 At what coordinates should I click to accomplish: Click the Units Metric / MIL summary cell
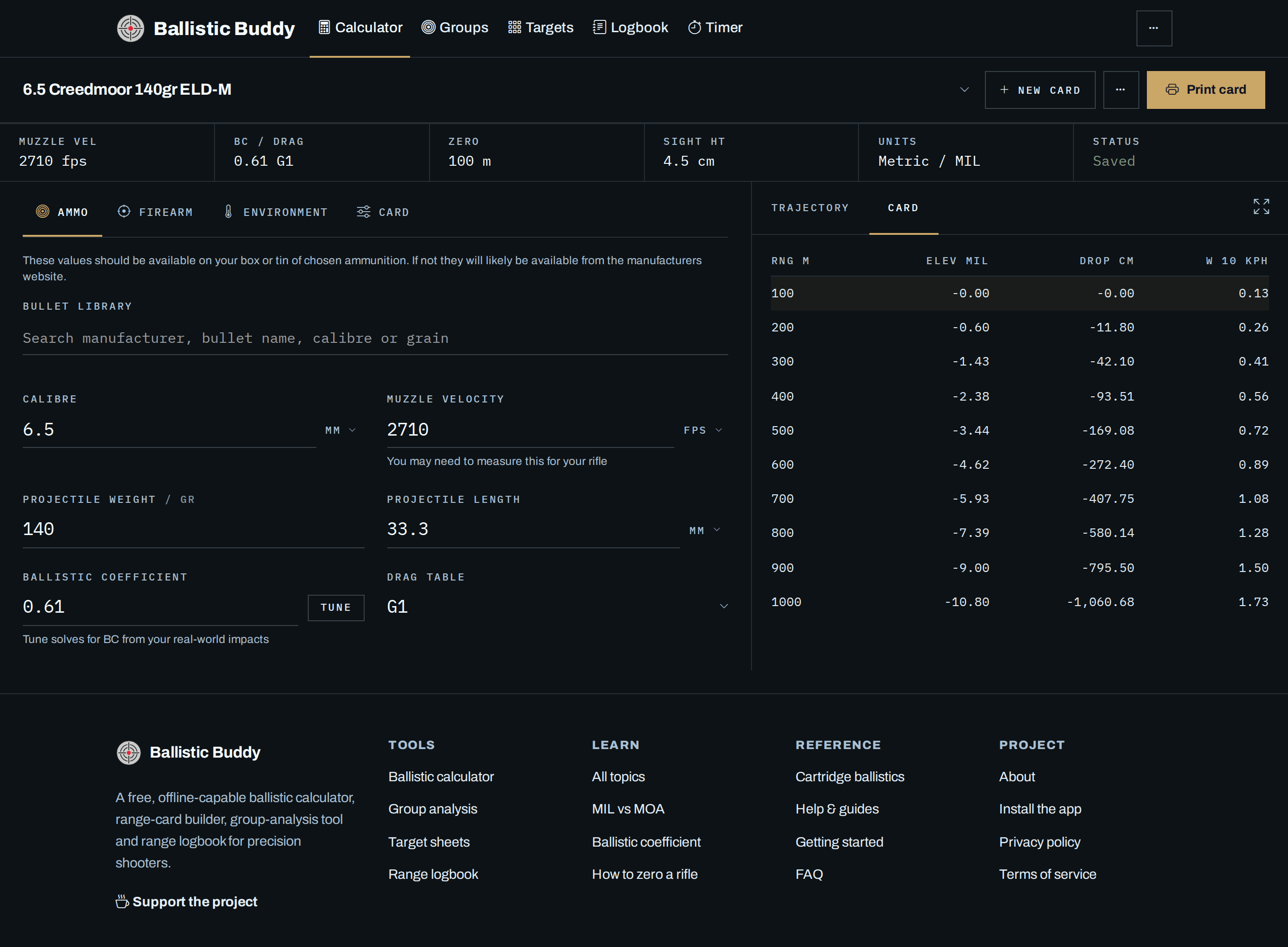[x=966, y=152]
